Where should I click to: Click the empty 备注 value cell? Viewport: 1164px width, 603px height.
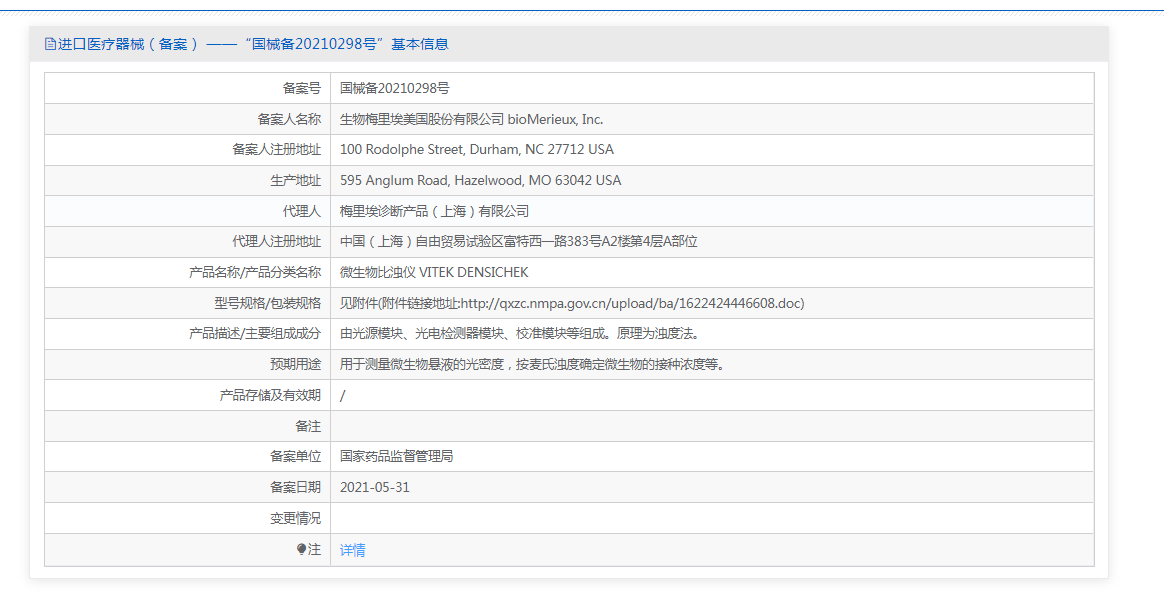[712, 426]
